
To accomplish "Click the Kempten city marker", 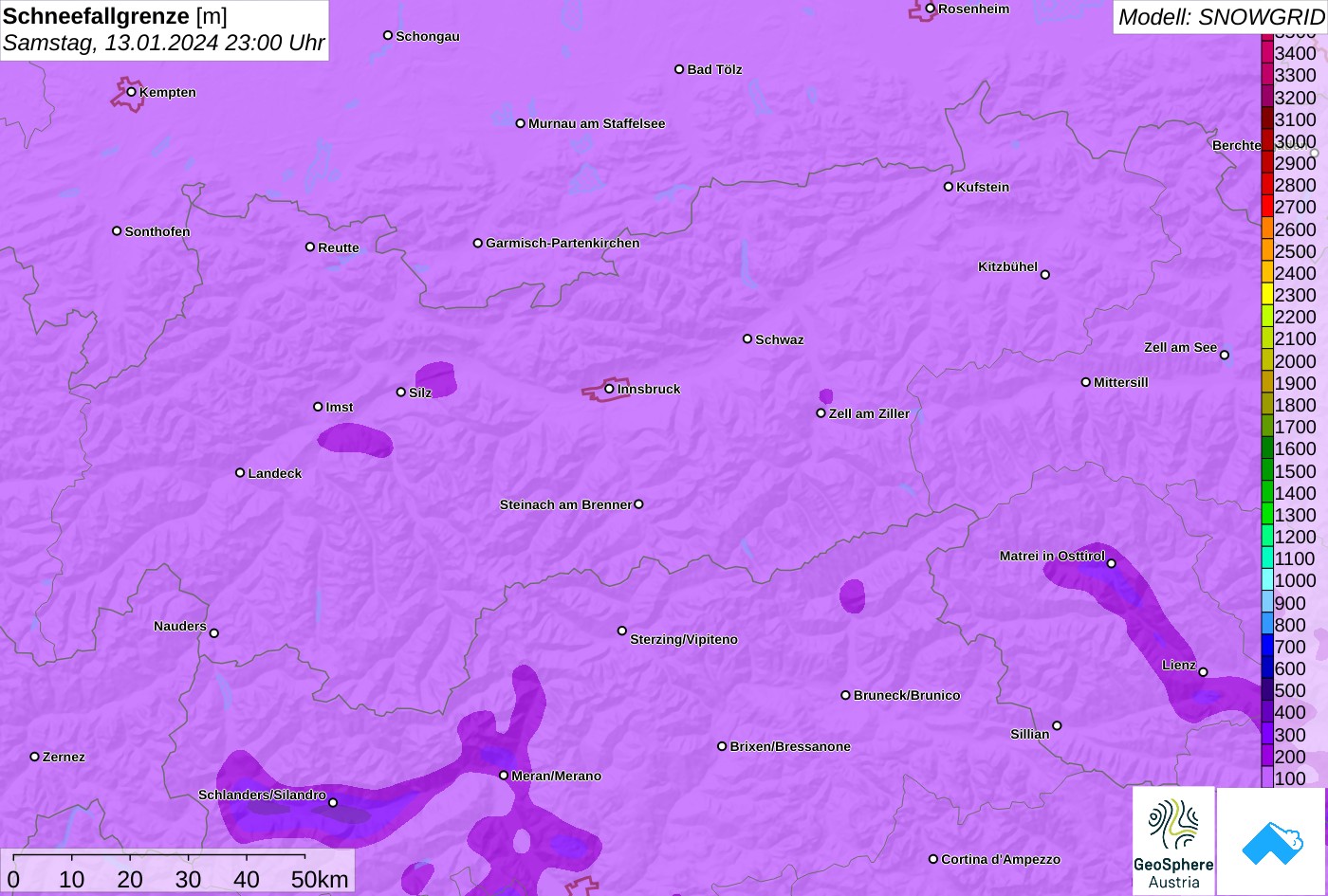I will point(131,92).
